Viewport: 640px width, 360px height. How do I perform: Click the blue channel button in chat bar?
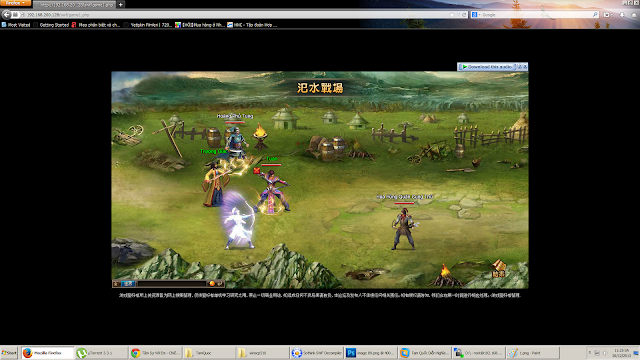[128, 283]
